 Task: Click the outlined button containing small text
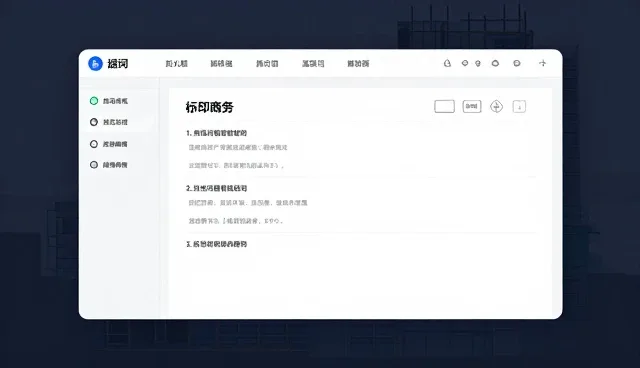tap(472, 106)
